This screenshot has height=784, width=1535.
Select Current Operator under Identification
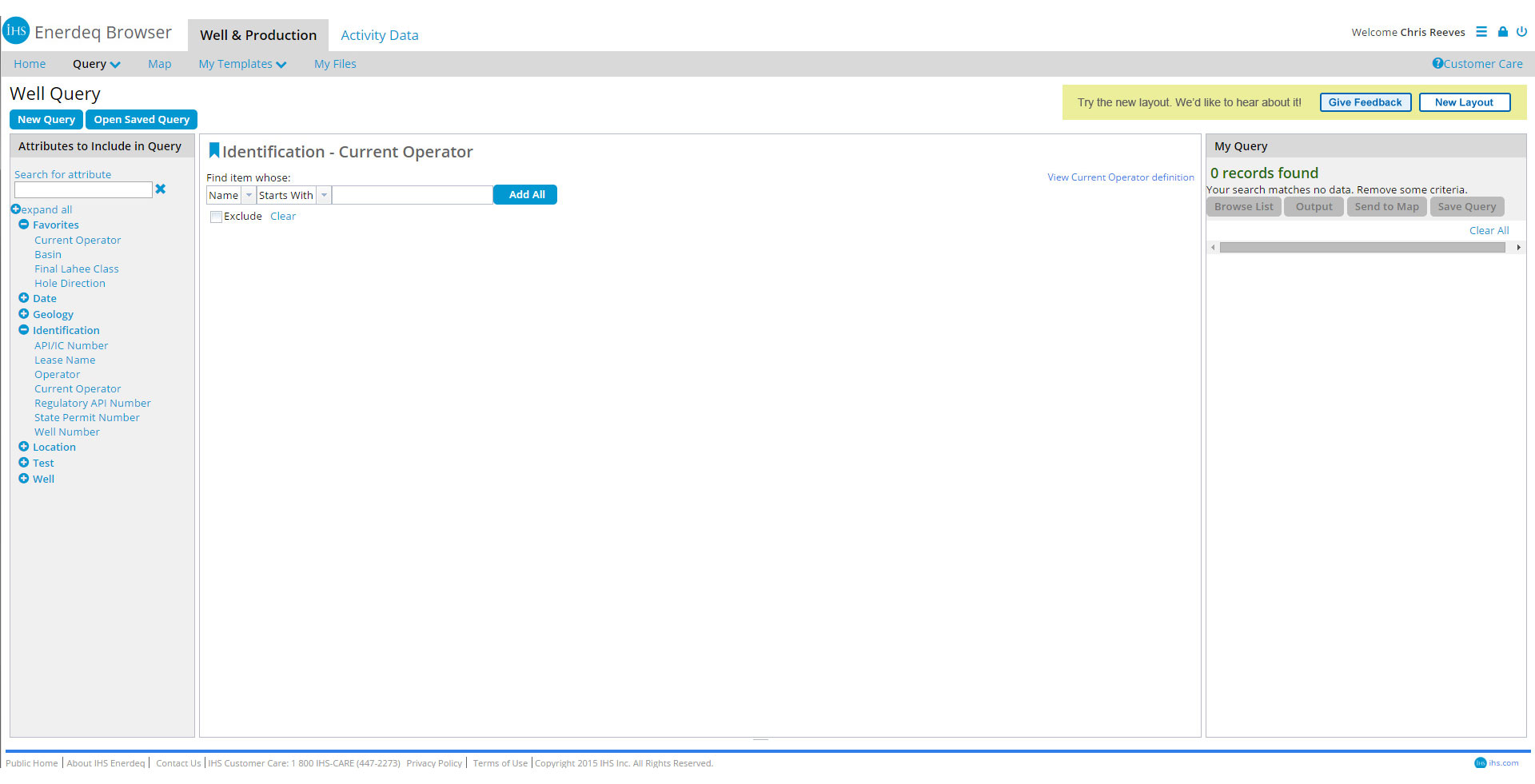(78, 388)
